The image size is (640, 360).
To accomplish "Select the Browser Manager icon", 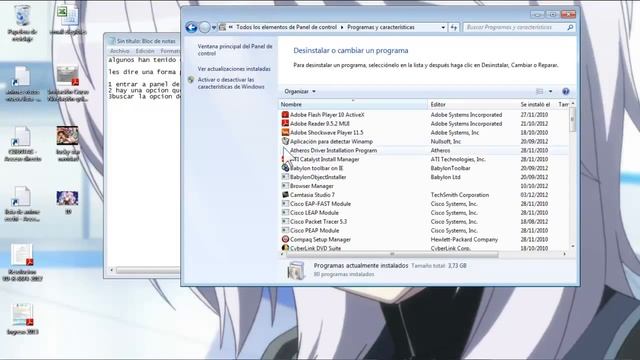I will coord(285,186).
